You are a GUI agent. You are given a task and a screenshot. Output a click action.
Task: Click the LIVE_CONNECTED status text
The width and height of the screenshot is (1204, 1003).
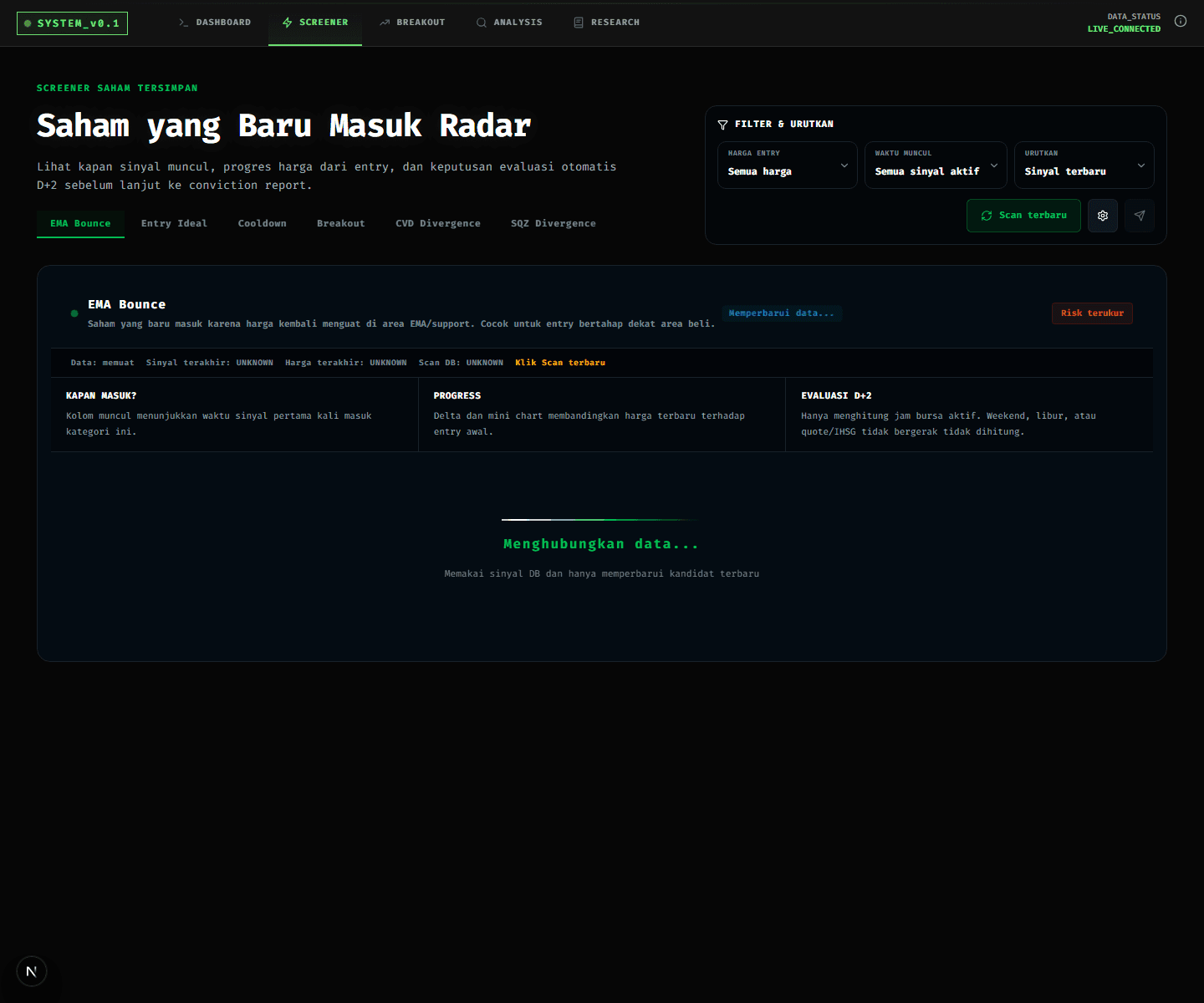click(1124, 29)
